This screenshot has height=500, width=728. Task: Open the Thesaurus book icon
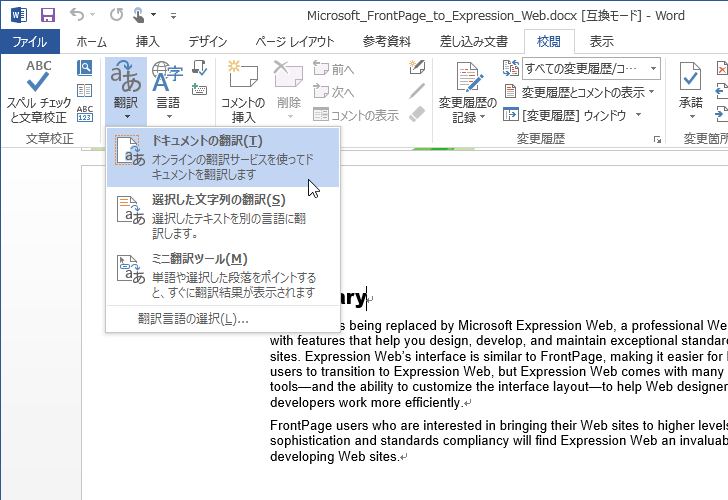click(x=84, y=90)
